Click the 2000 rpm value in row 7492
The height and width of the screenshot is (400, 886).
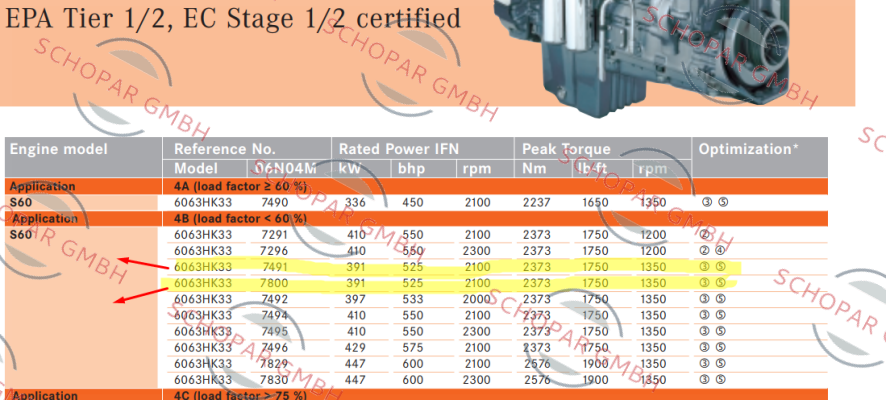(x=477, y=299)
